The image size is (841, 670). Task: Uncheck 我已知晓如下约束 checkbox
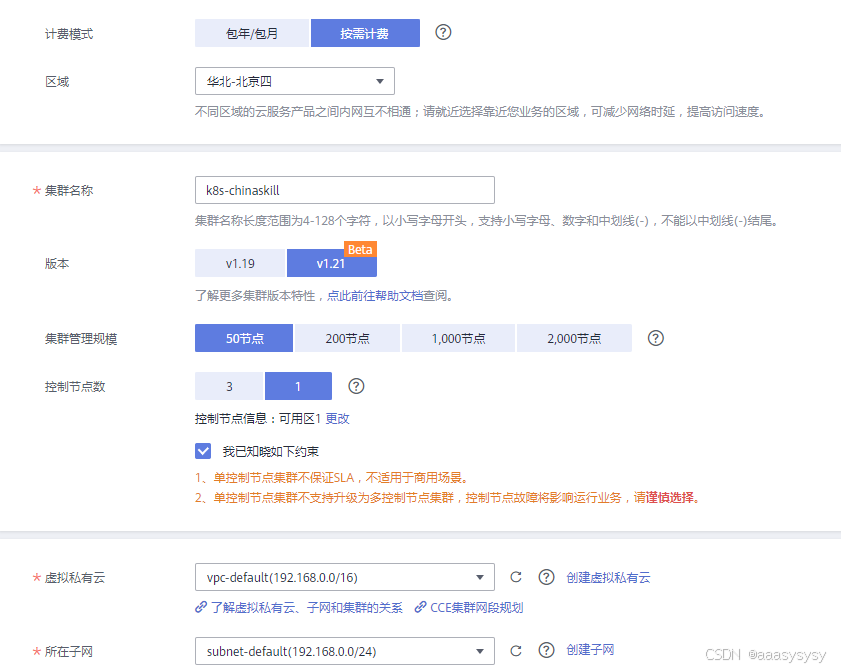[x=203, y=451]
